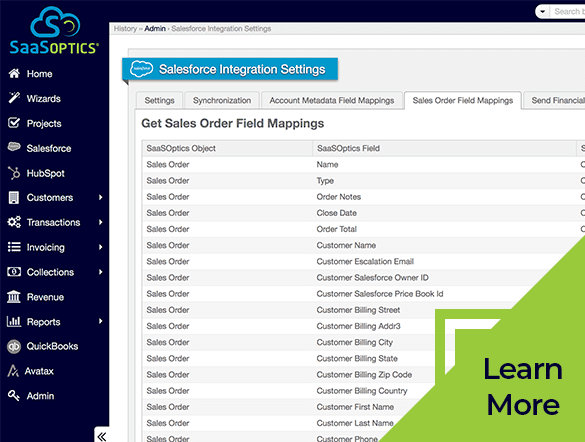Click the HubSpot sprocket icon

14,173
